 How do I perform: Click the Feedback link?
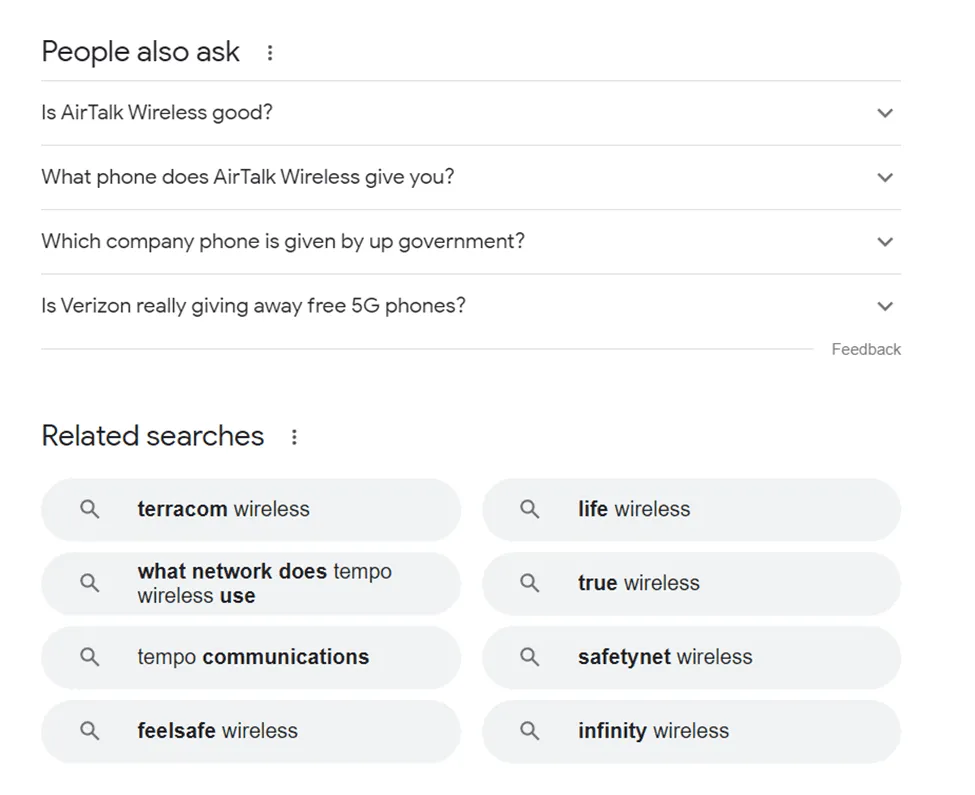click(x=866, y=349)
